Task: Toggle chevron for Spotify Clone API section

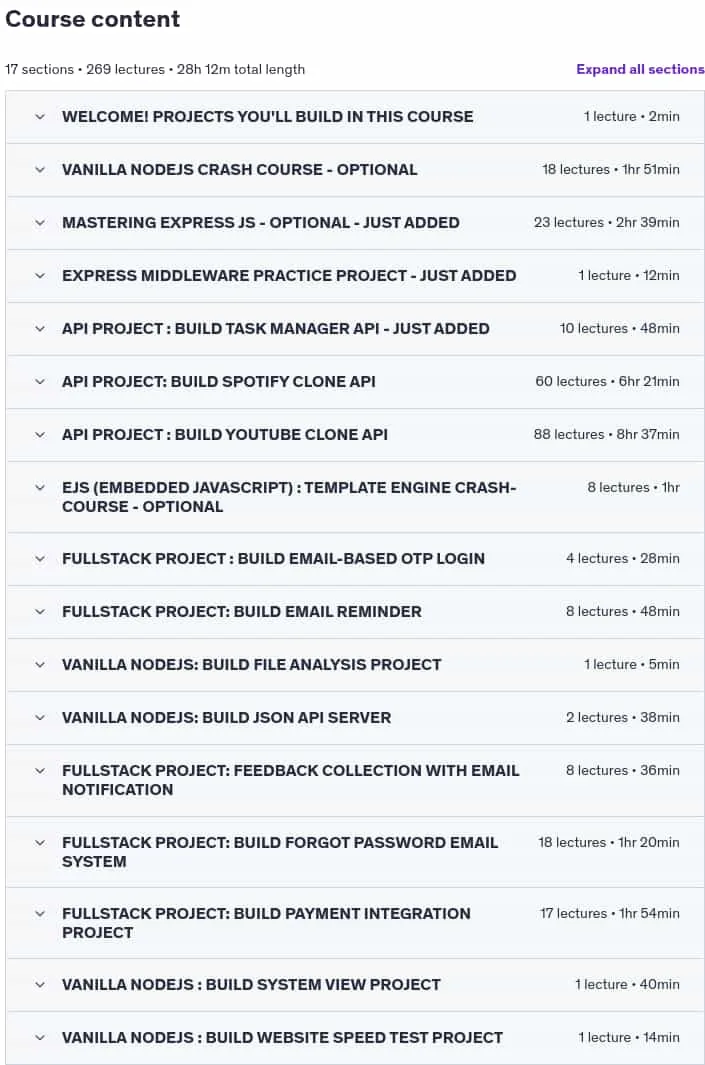Action: [40, 382]
